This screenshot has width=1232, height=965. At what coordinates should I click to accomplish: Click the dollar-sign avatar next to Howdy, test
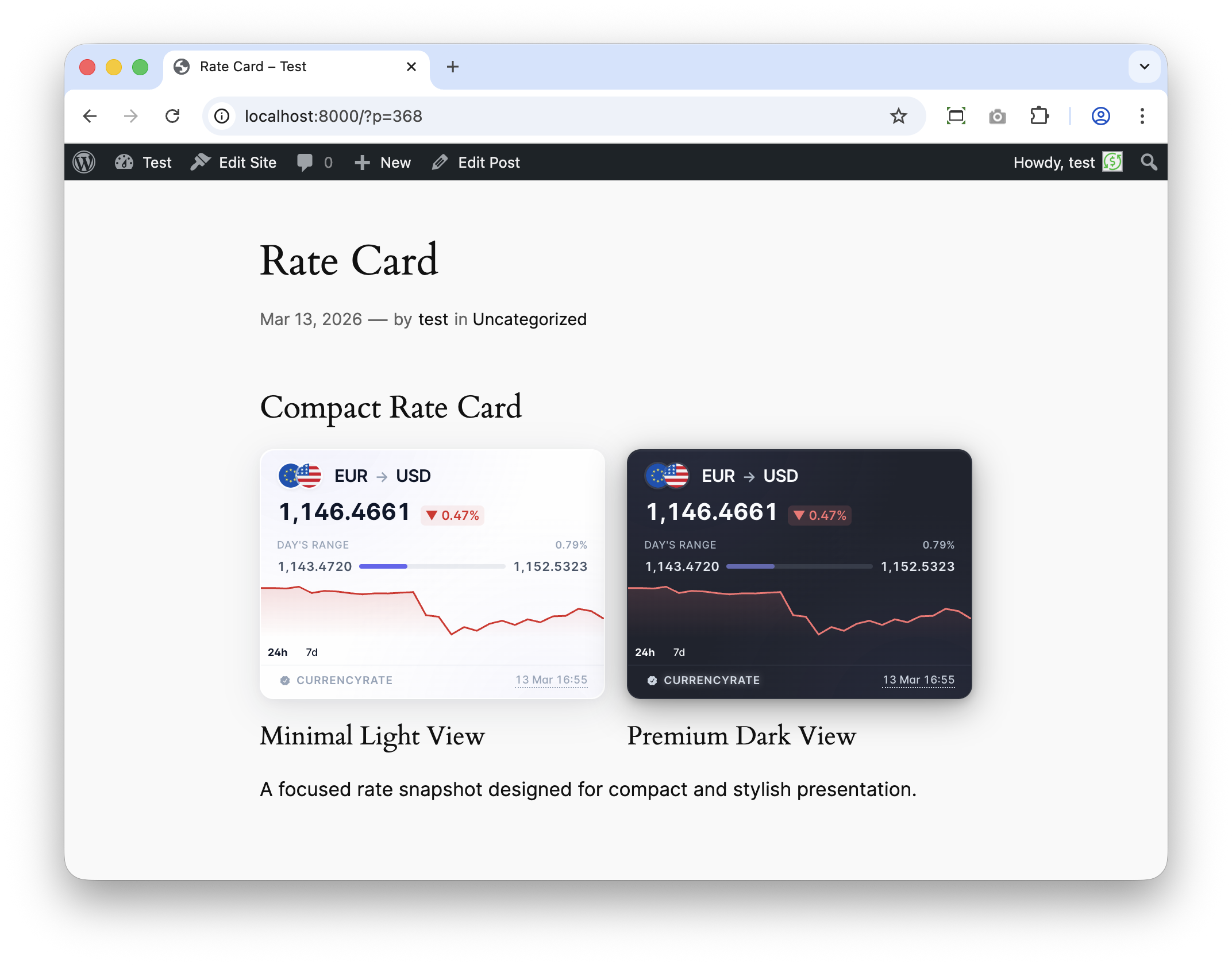1113,162
